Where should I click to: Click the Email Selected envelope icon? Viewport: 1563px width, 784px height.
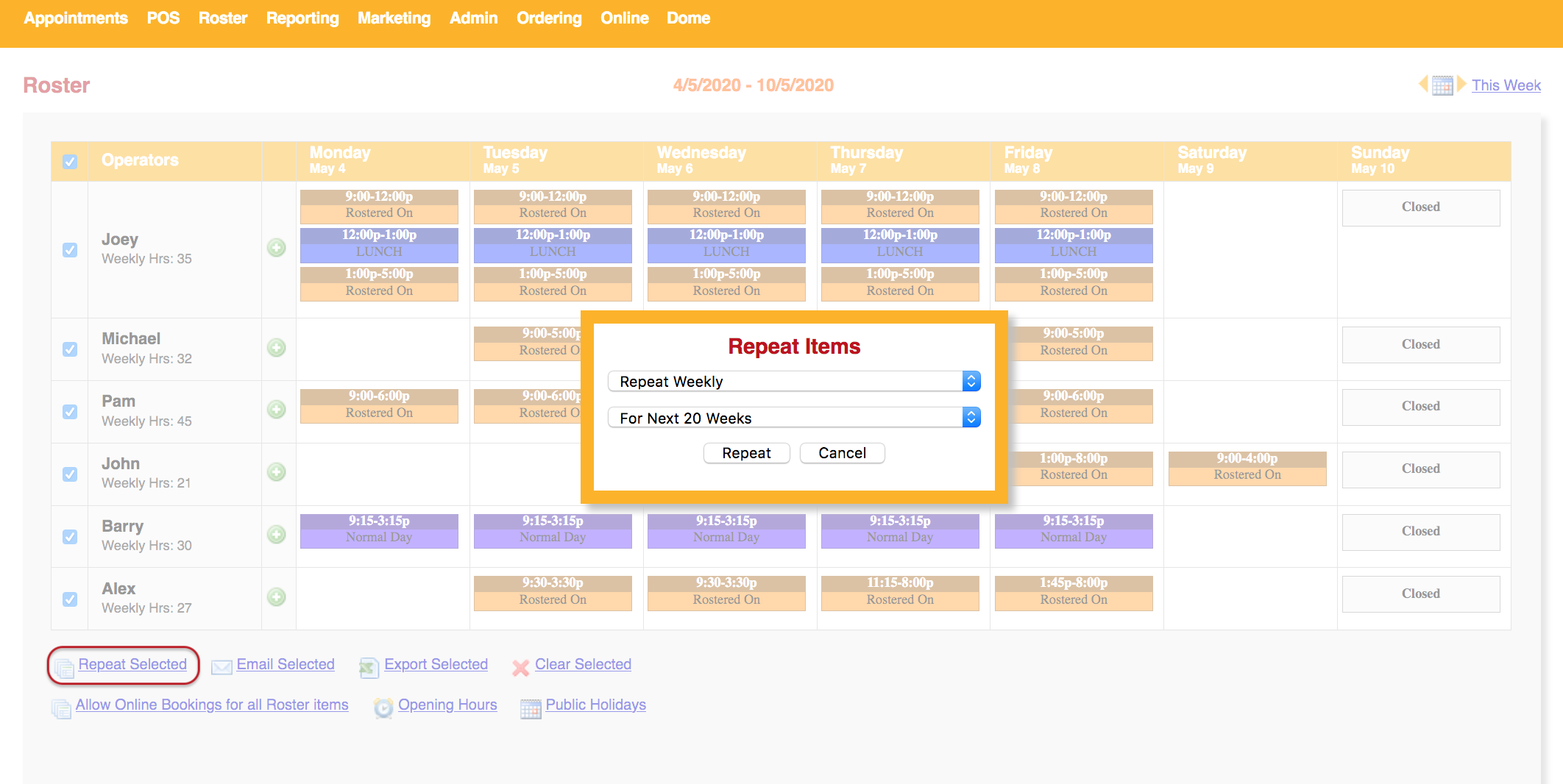coord(221,666)
